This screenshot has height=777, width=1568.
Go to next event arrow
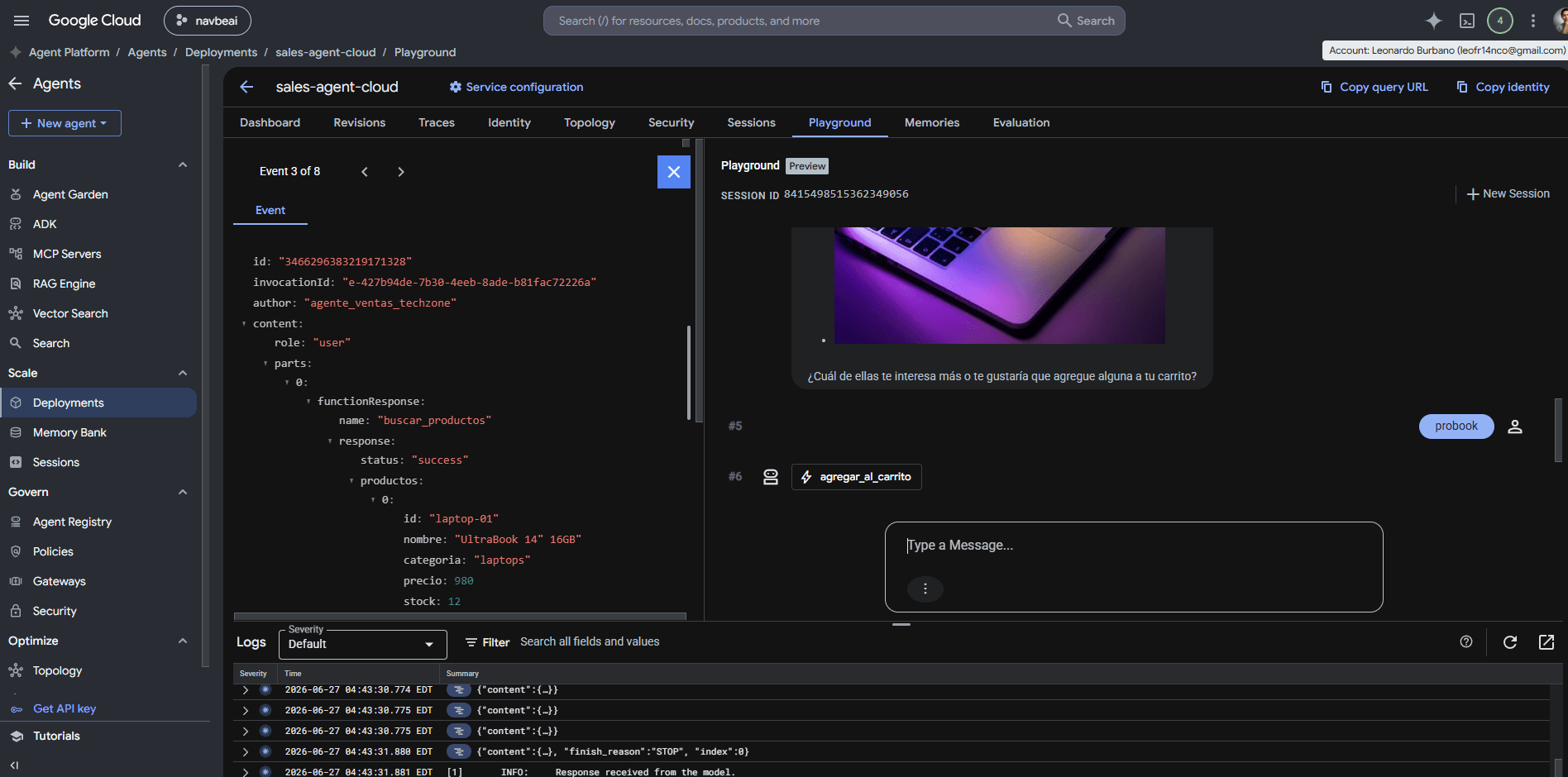tap(401, 172)
